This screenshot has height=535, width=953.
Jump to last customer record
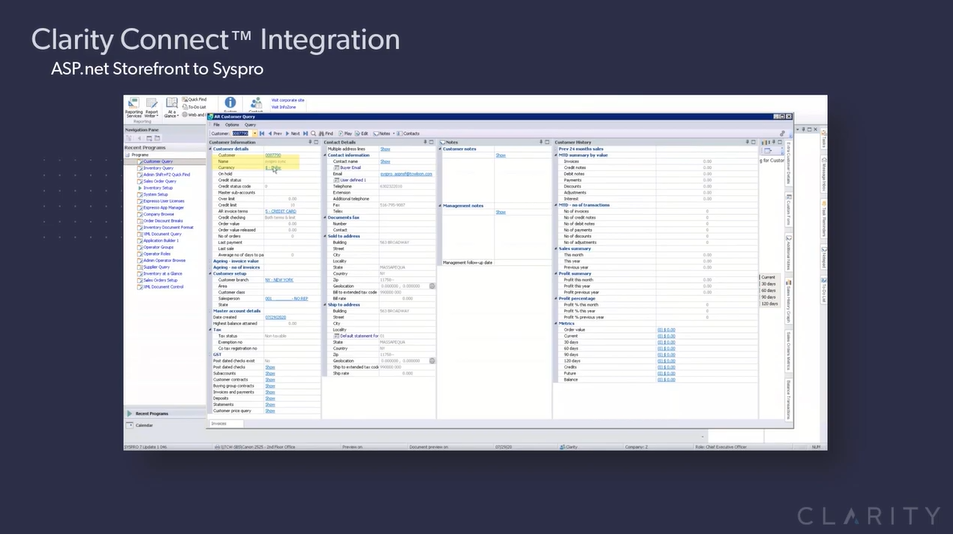[x=306, y=133]
